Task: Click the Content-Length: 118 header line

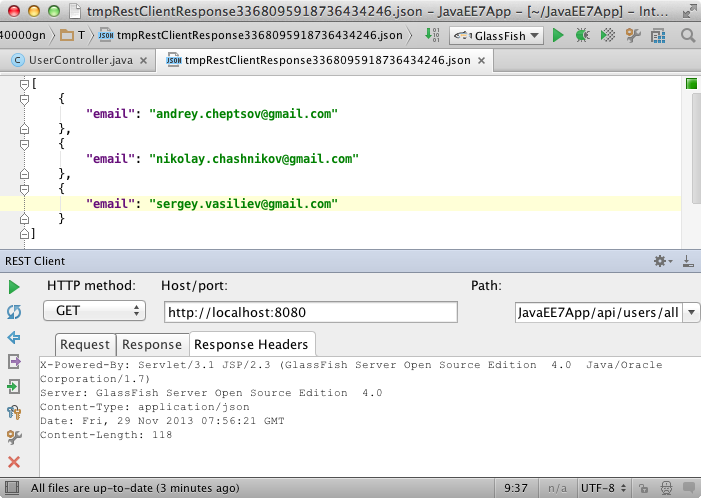Action: [x=106, y=435]
